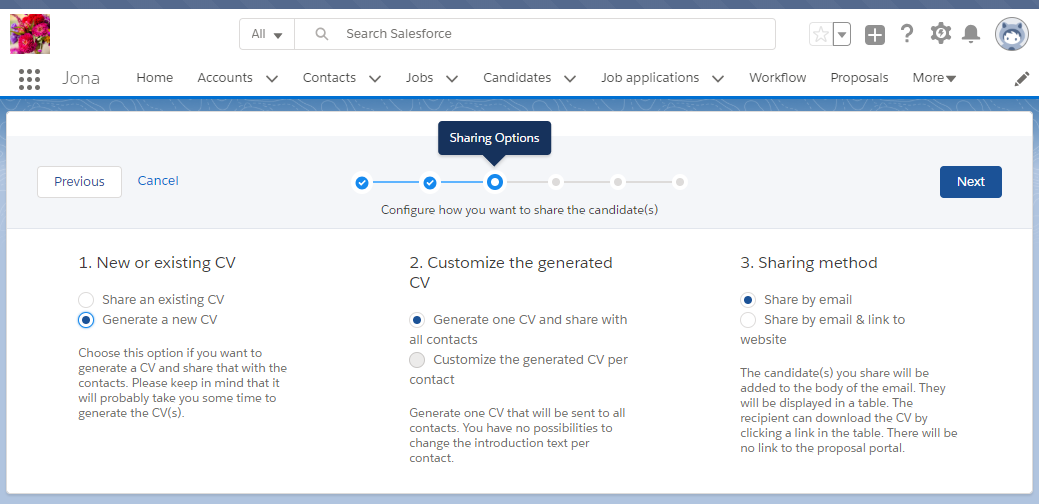Open the Proposals tab
1039x504 pixels.
point(859,78)
